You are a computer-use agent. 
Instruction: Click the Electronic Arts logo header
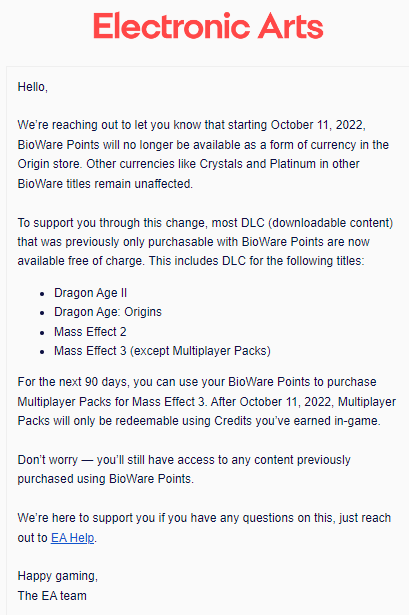pyautogui.click(x=208, y=26)
